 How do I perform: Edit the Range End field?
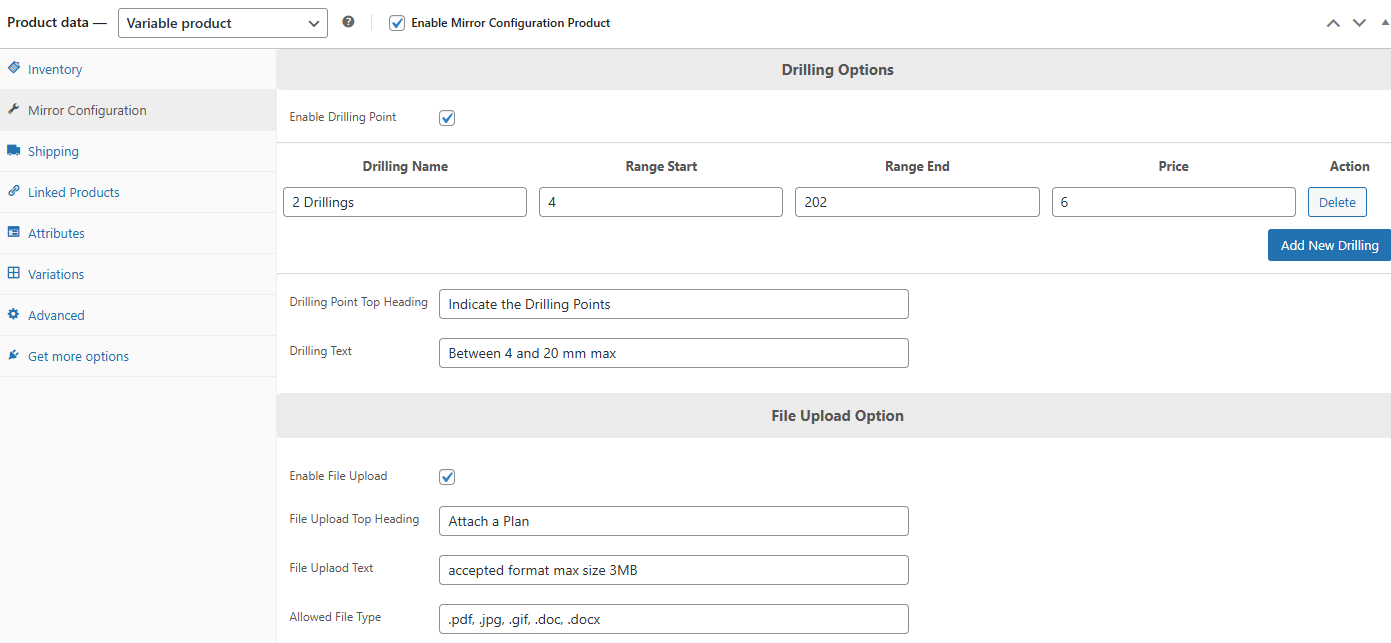917,202
